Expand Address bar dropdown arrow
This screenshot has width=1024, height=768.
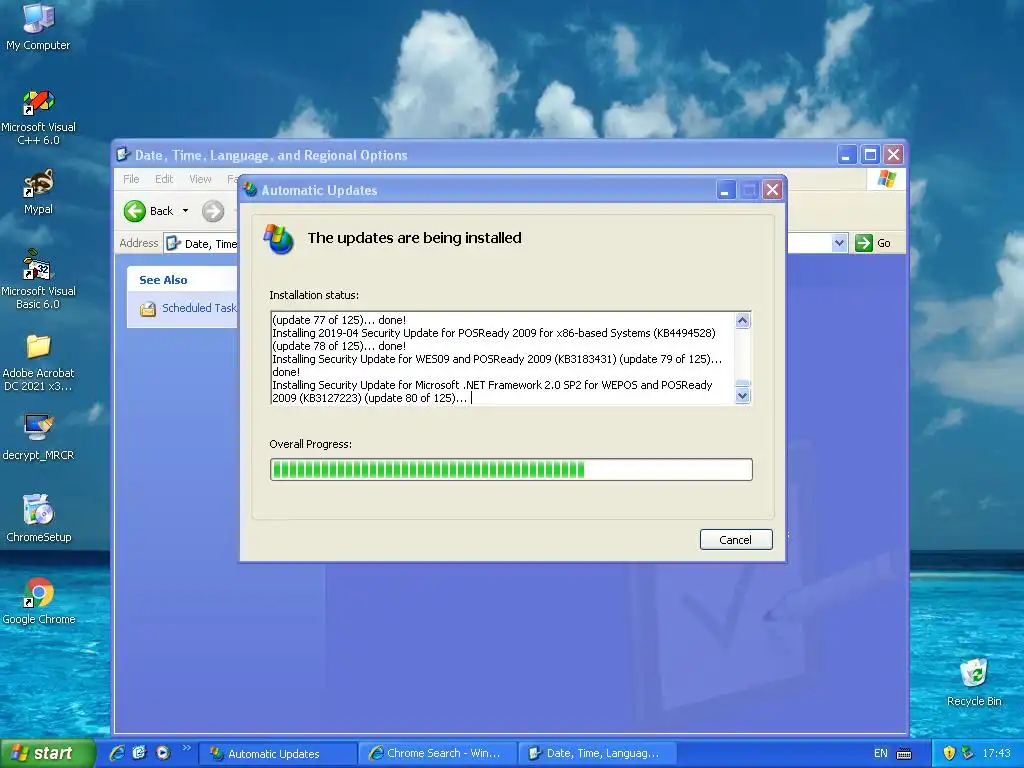(840, 243)
